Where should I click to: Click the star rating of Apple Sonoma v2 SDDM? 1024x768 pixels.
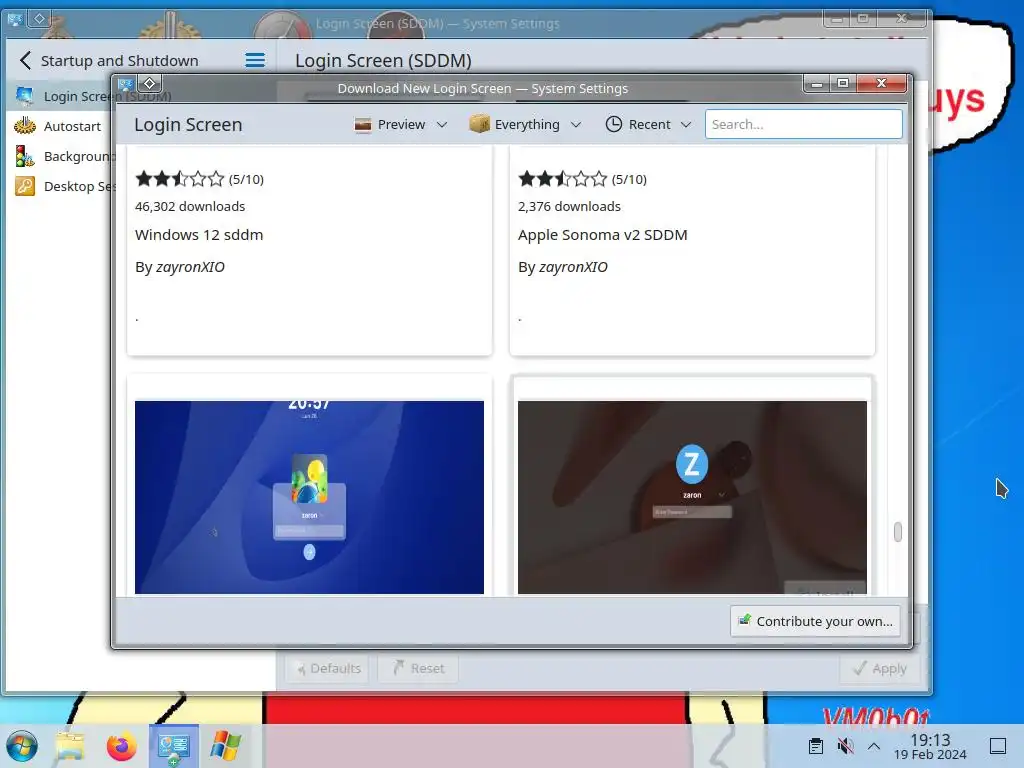pos(562,179)
